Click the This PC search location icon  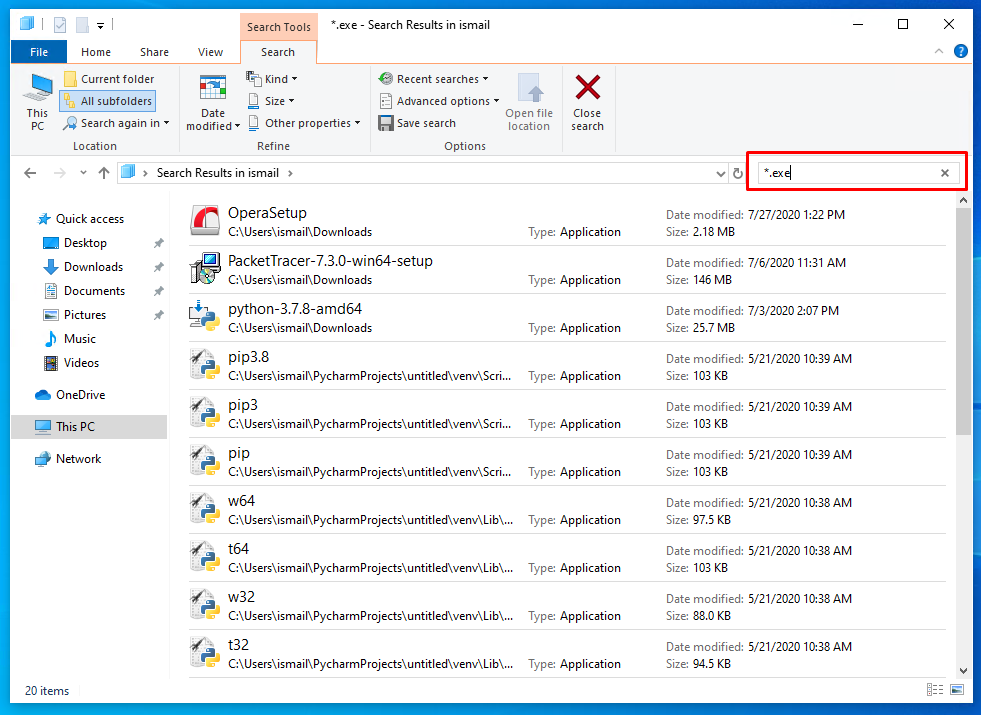point(38,101)
